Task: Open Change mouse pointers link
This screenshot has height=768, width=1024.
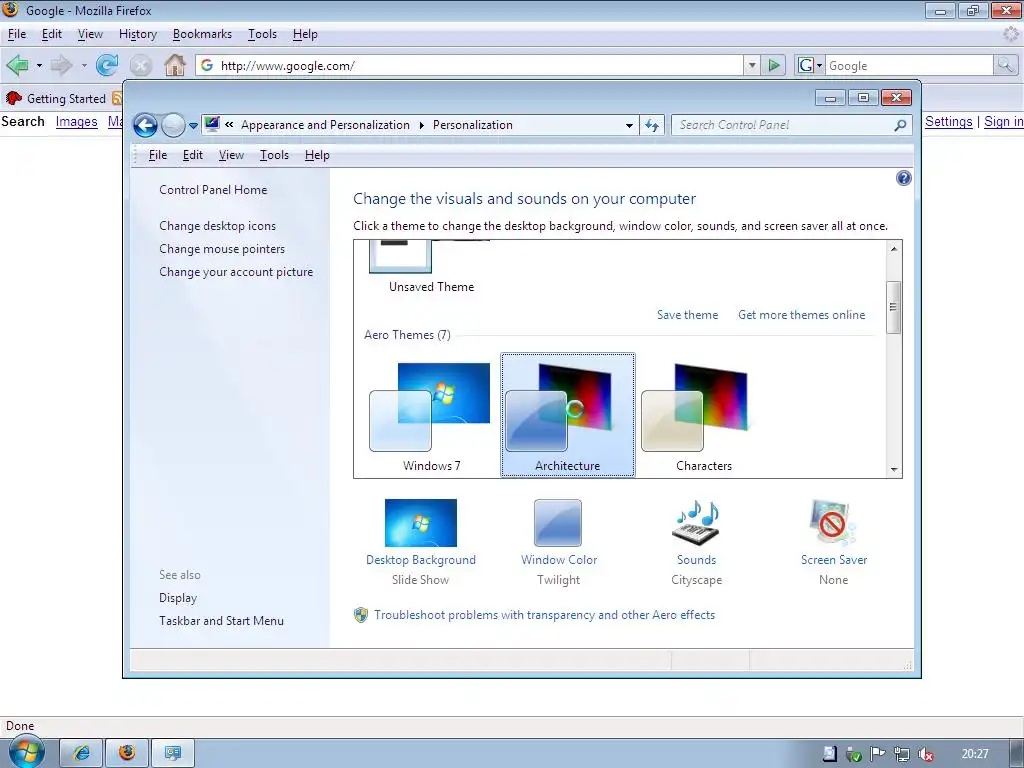Action: pyautogui.click(x=222, y=249)
